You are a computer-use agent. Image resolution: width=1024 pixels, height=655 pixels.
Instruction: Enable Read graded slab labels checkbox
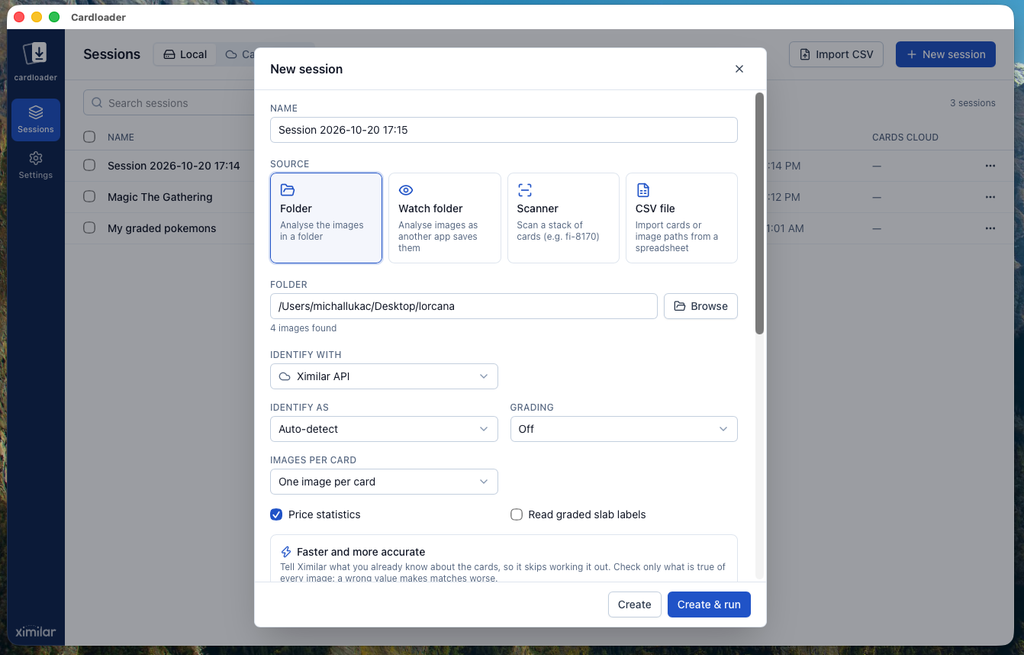pyautogui.click(x=516, y=515)
